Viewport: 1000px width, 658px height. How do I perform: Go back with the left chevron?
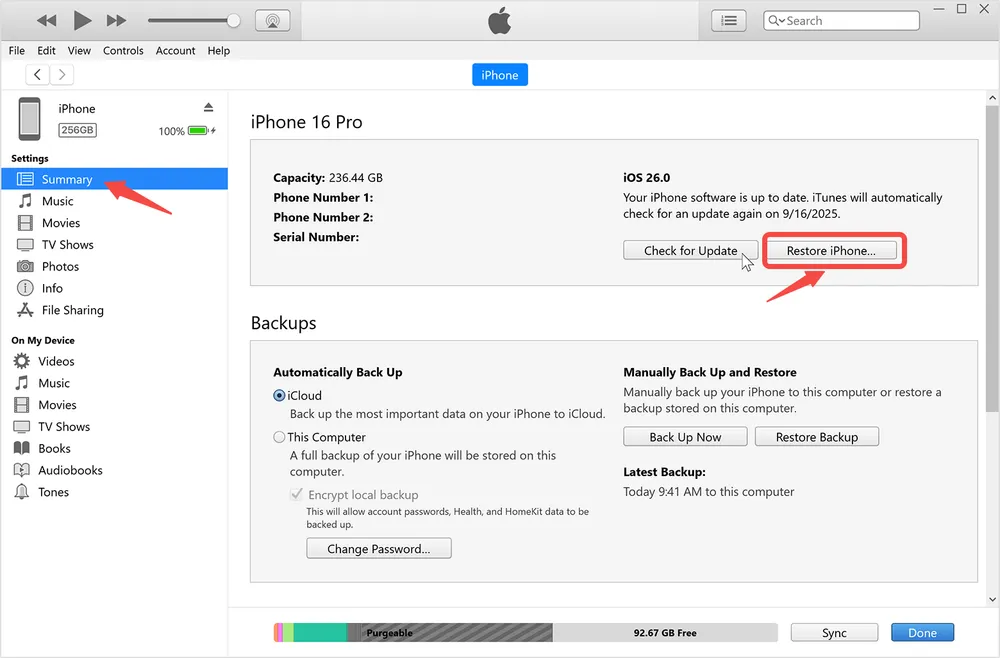click(x=38, y=75)
